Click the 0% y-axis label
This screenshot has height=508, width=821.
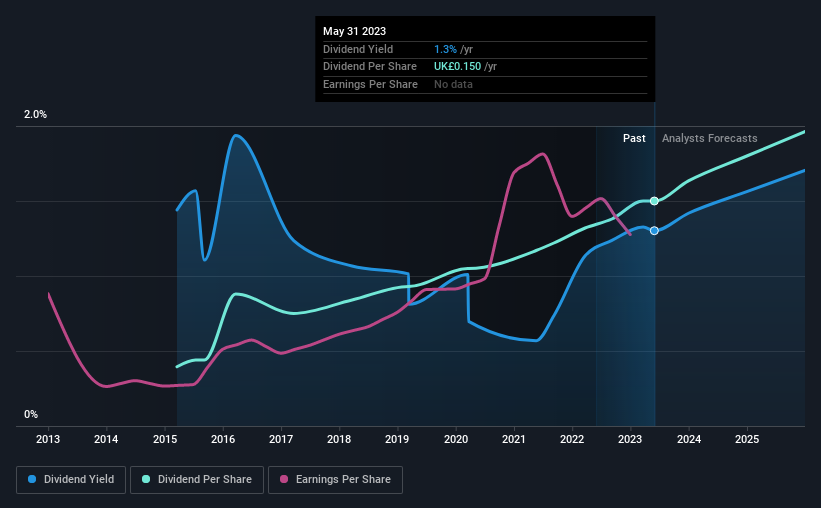(31, 414)
